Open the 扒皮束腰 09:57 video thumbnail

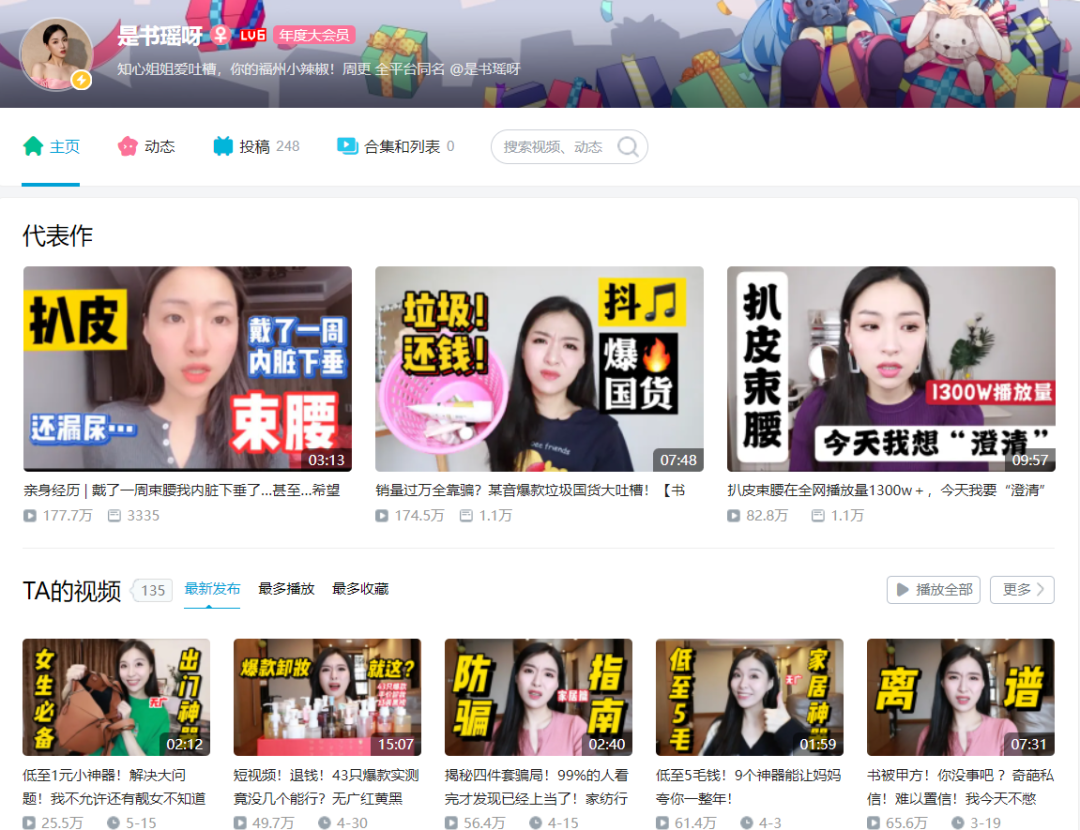pyautogui.click(x=891, y=369)
